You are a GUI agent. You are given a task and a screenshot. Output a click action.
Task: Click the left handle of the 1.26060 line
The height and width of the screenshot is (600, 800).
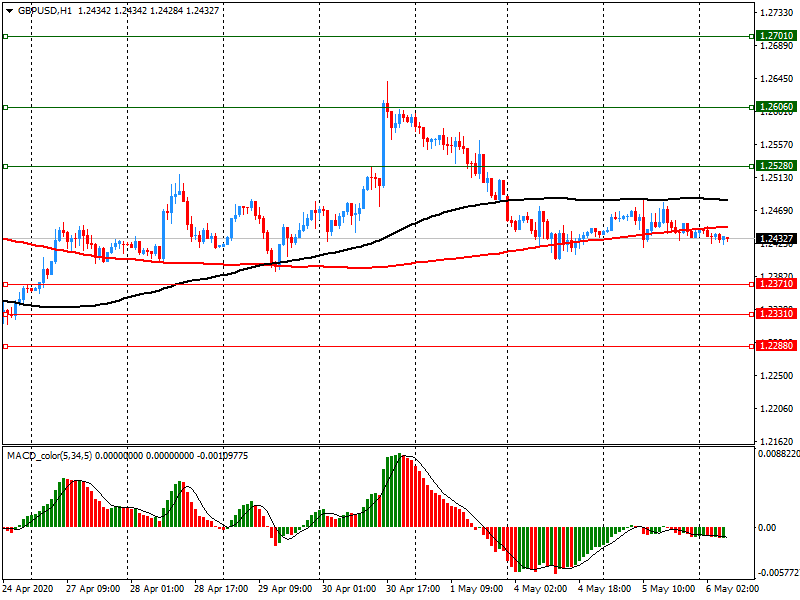6,108
